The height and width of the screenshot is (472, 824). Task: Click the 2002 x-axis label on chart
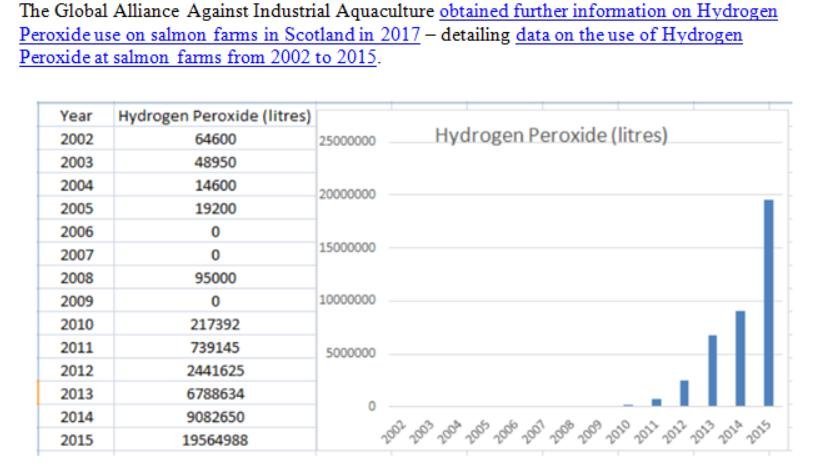tap(391, 432)
